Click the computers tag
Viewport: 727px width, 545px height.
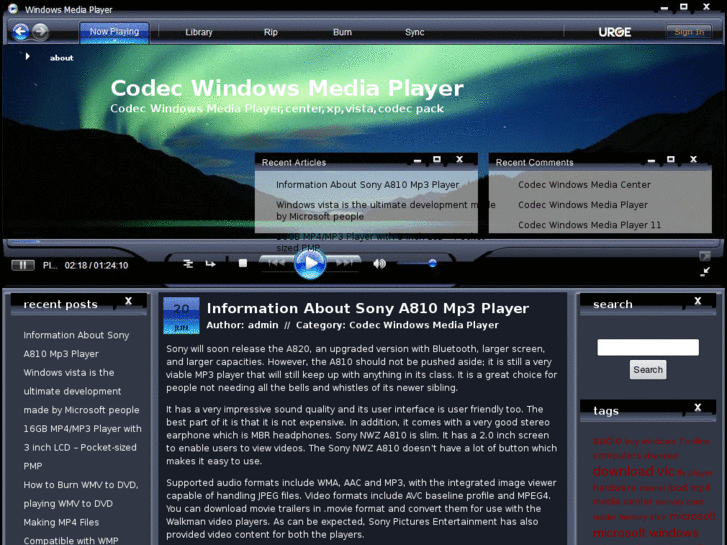click(x=617, y=455)
